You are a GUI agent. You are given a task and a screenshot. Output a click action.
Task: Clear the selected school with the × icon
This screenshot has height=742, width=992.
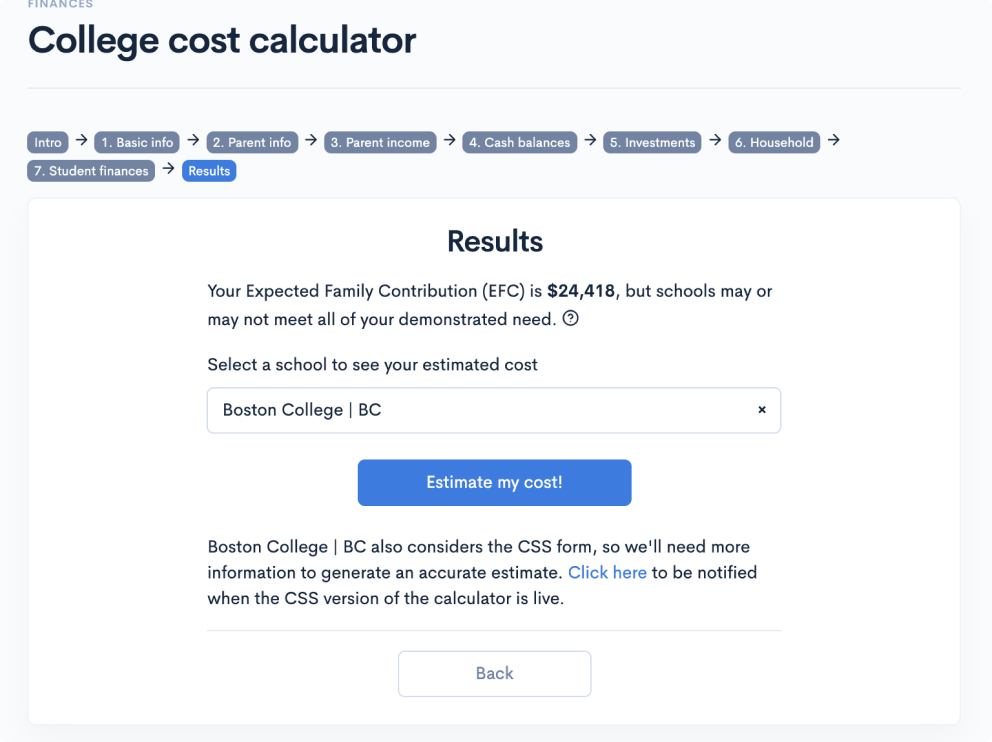[x=761, y=409]
